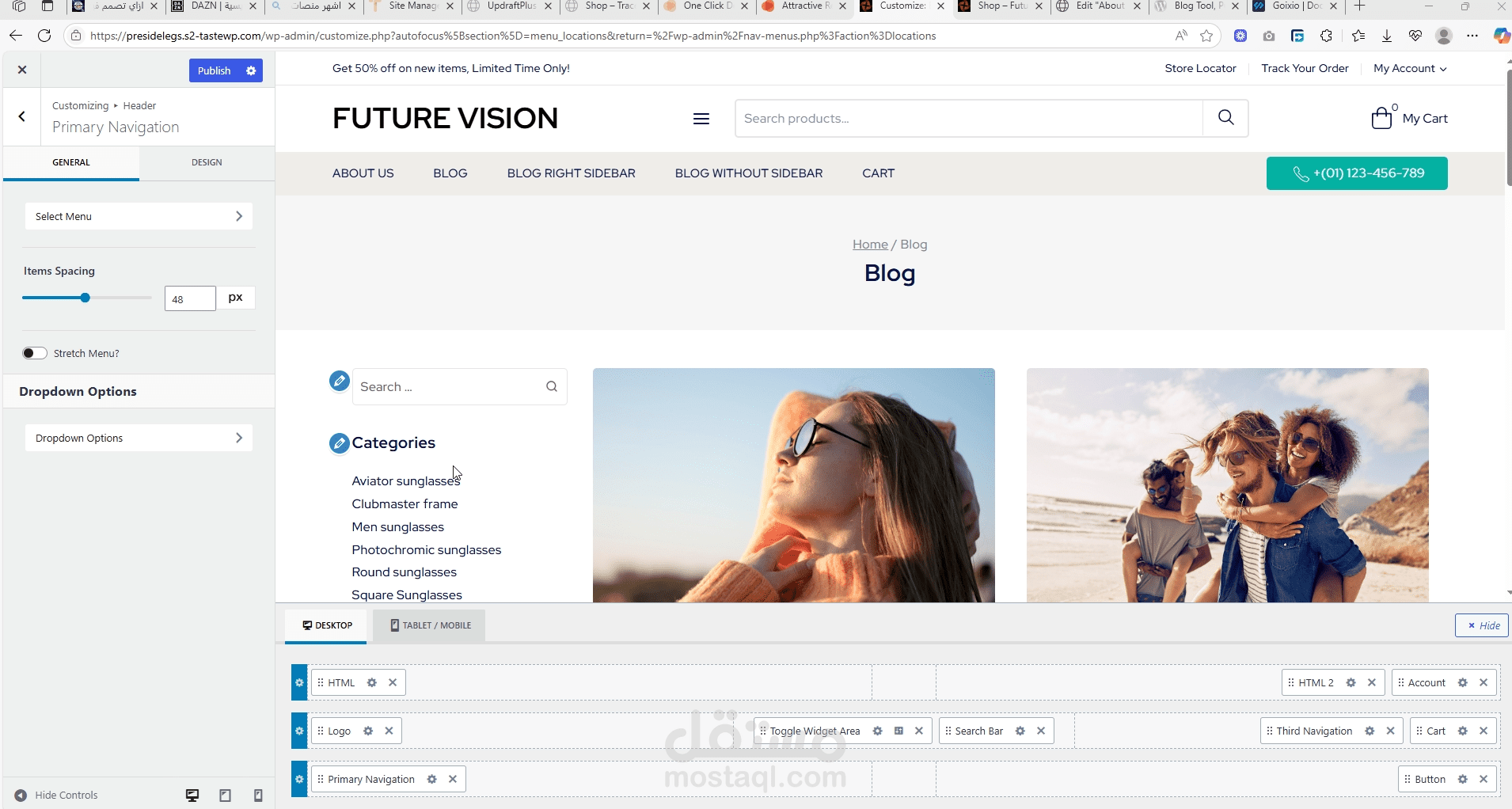Open Blog Without Sidebar menu item
1512x809 pixels.
(748, 173)
